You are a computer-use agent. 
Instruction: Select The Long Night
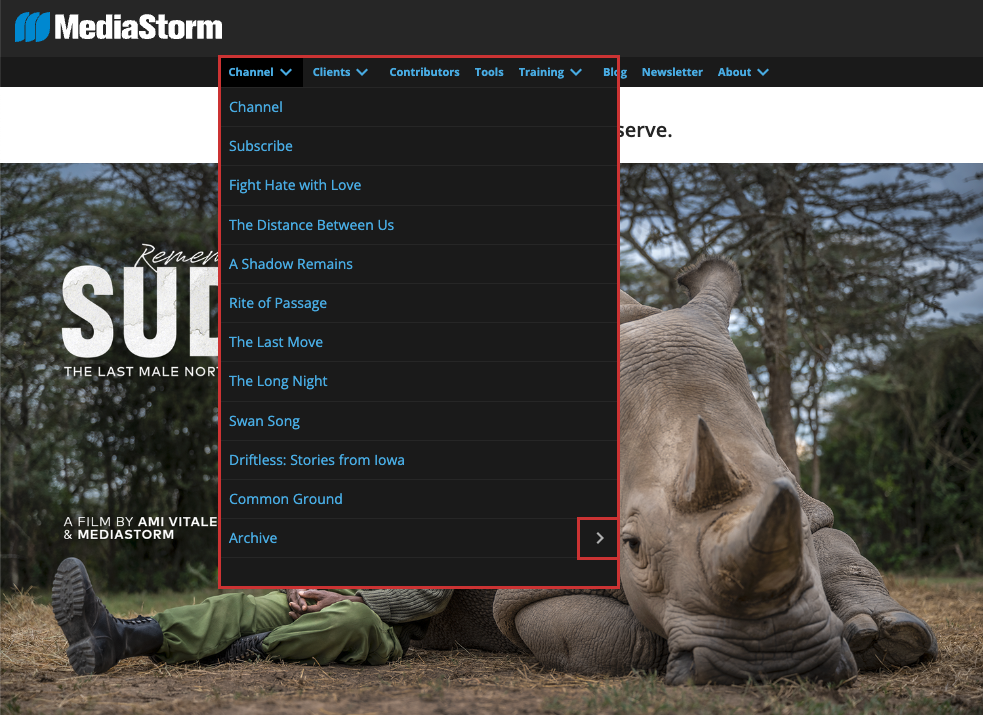pyautogui.click(x=278, y=381)
